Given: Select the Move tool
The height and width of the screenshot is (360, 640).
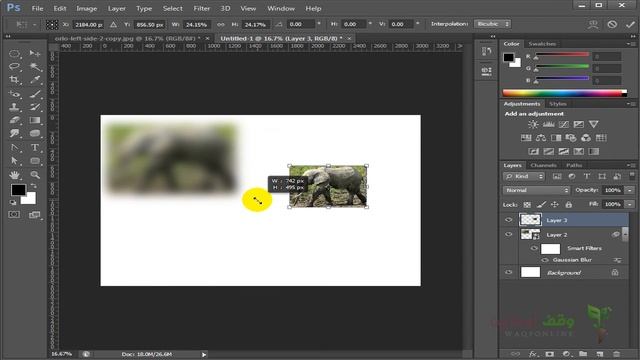Looking at the screenshot, I should [x=35, y=53].
